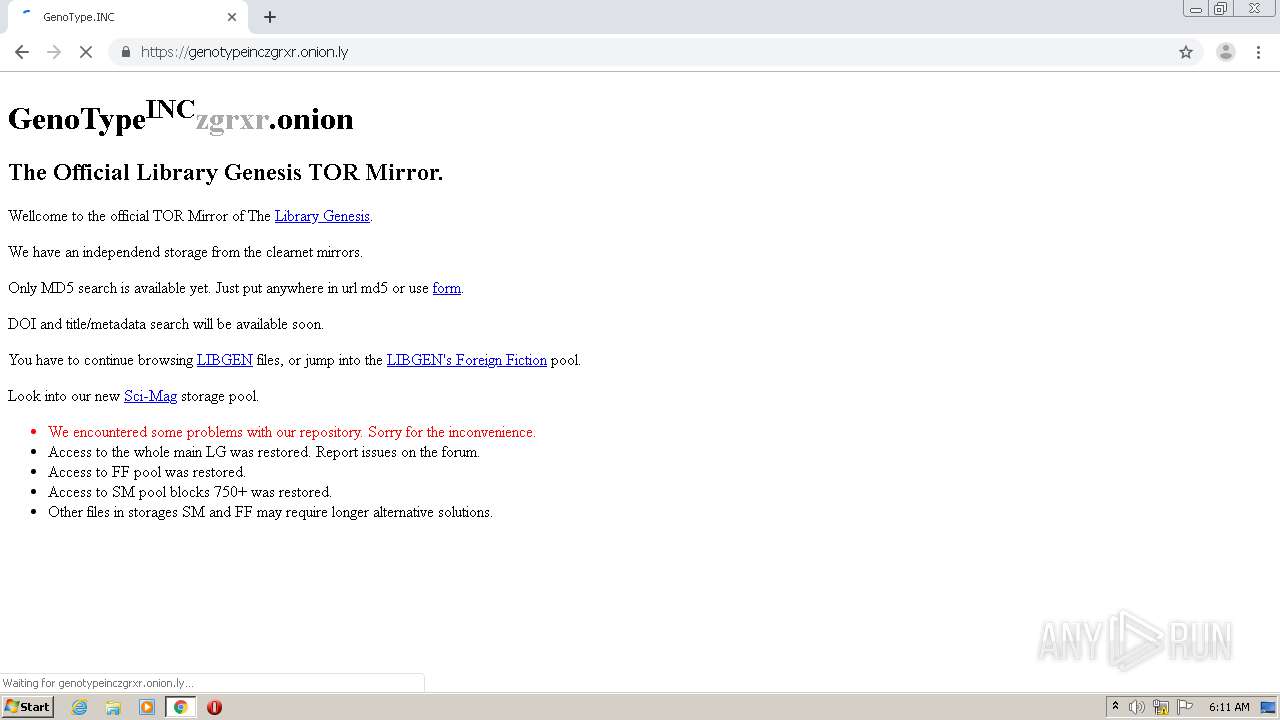Open a new tab with plus button
Image resolution: width=1280 pixels, height=720 pixels.
pos(270,17)
